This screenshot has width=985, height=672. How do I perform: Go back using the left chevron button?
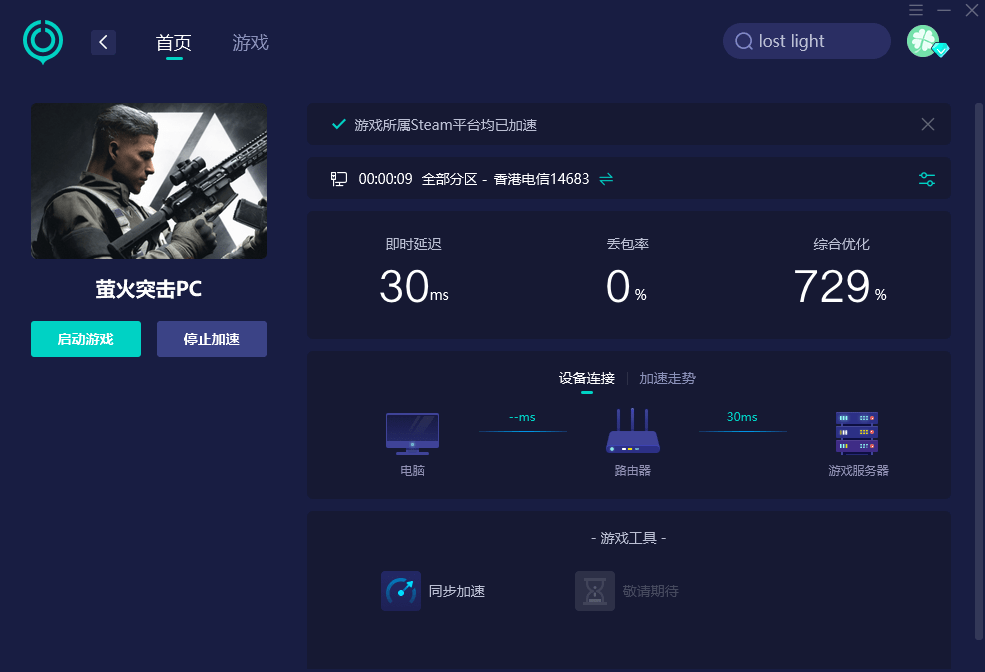point(104,43)
